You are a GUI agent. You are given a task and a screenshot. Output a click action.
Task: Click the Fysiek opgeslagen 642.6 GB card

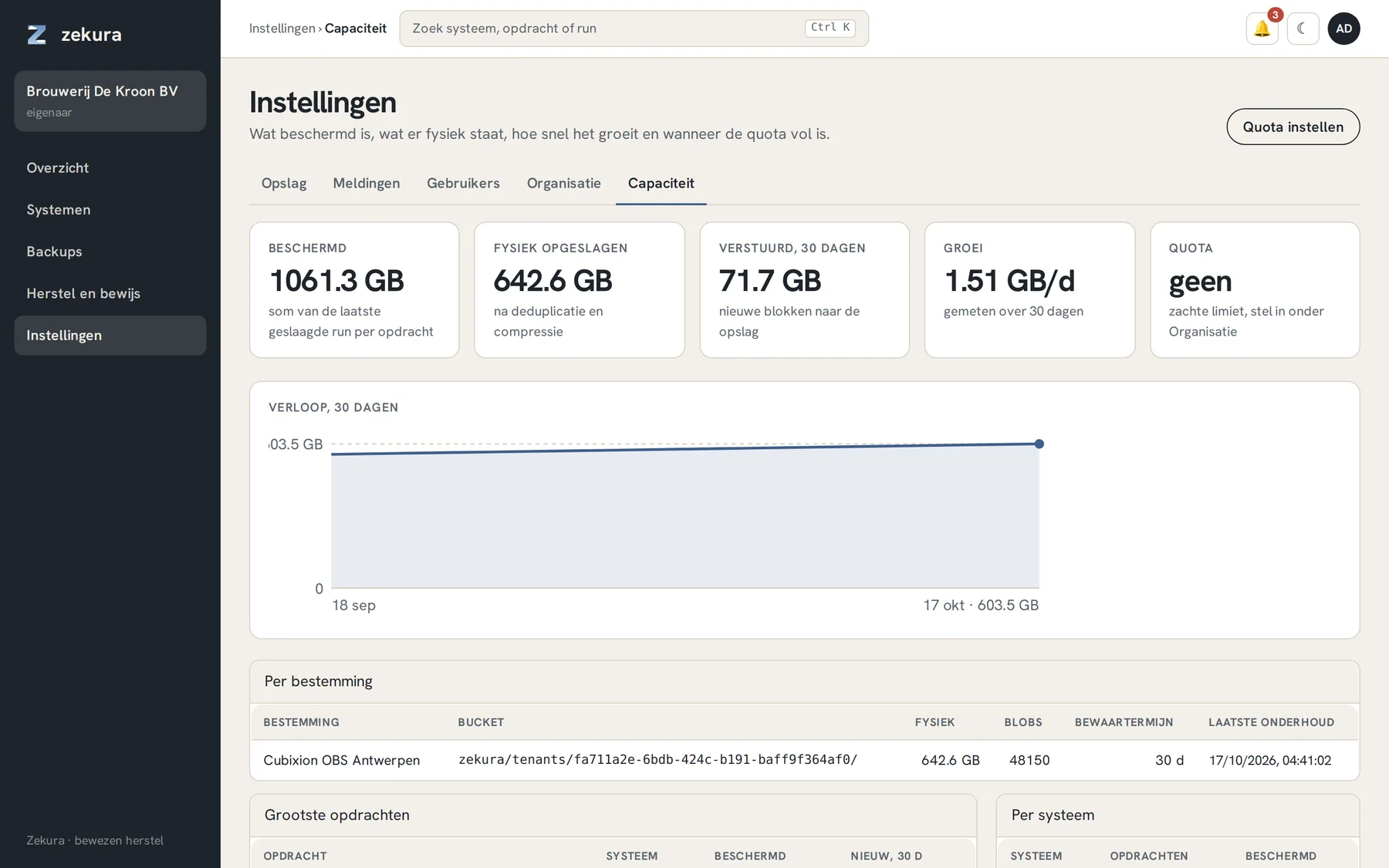coord(580,290)
